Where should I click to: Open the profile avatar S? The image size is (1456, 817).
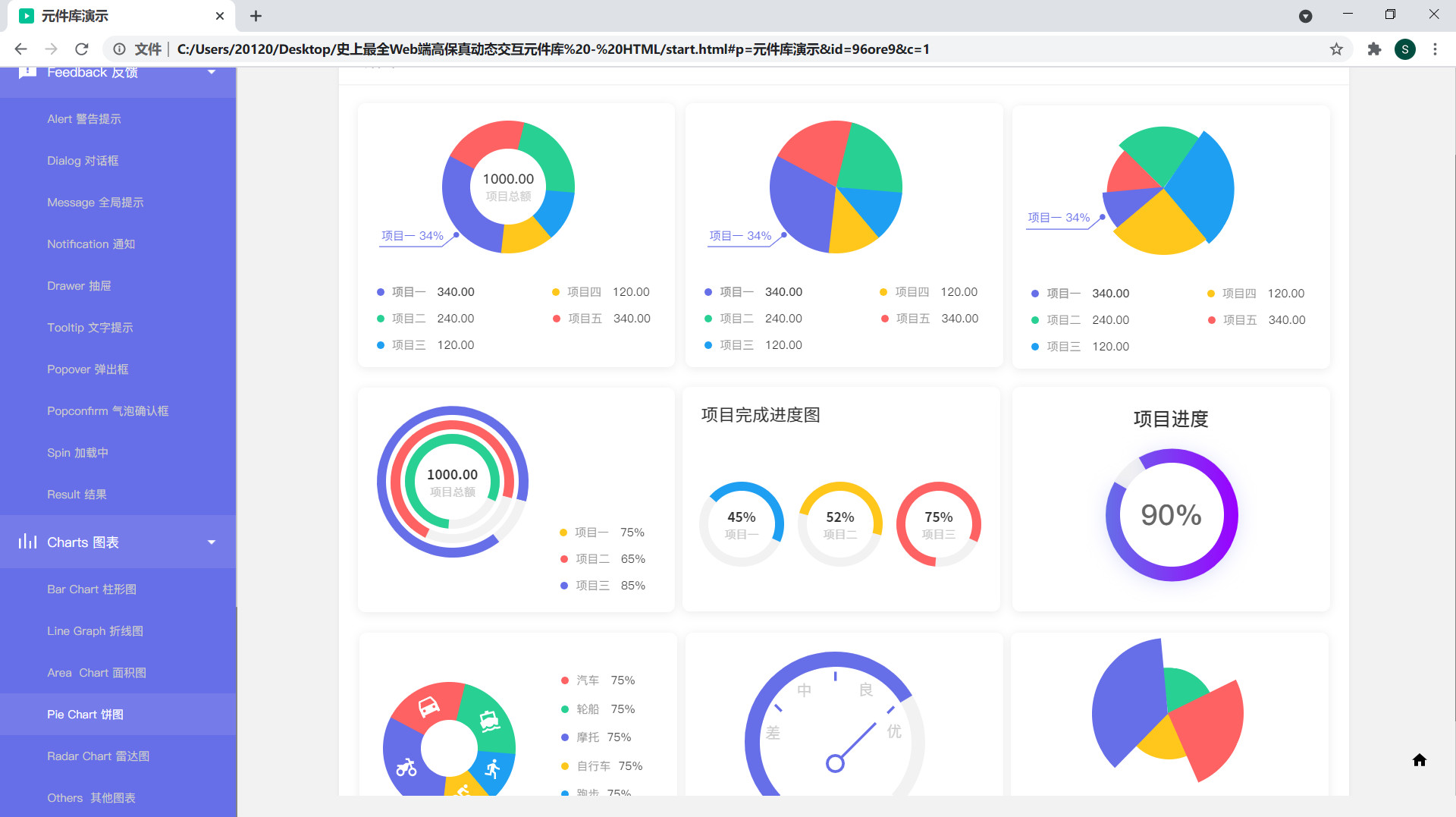[x=1405, y=49]
